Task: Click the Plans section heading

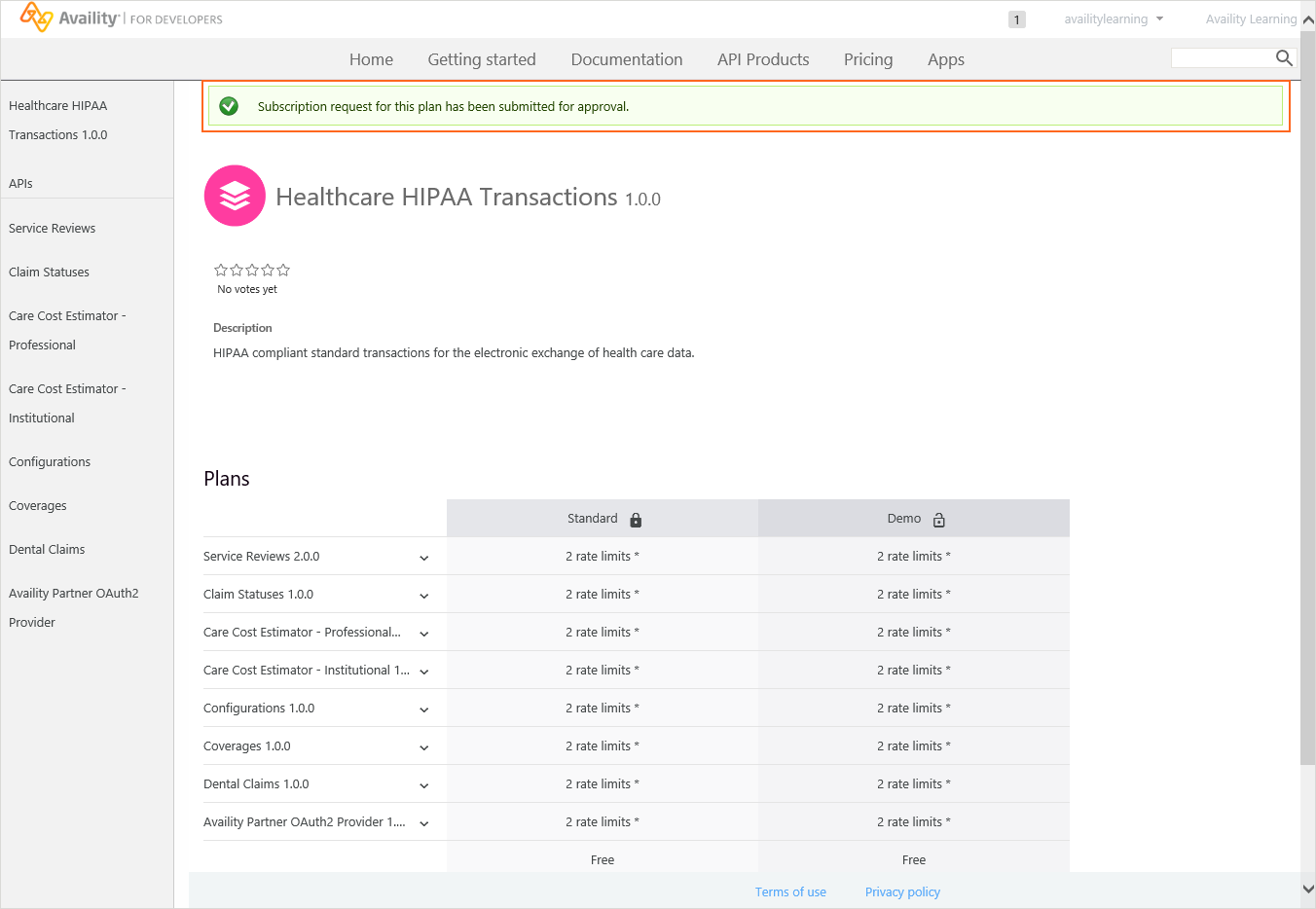Action: pos(227,479)
